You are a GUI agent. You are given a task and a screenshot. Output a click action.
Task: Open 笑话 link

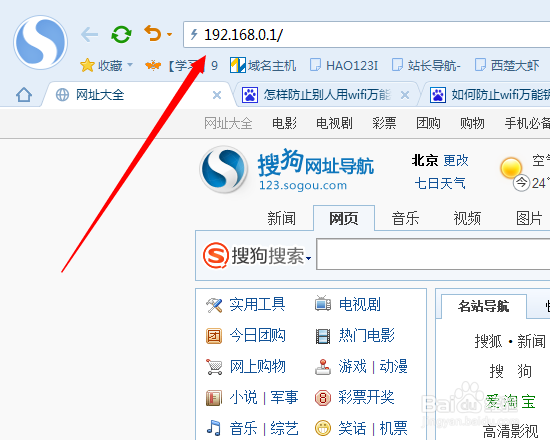click(x=353, y=428)
